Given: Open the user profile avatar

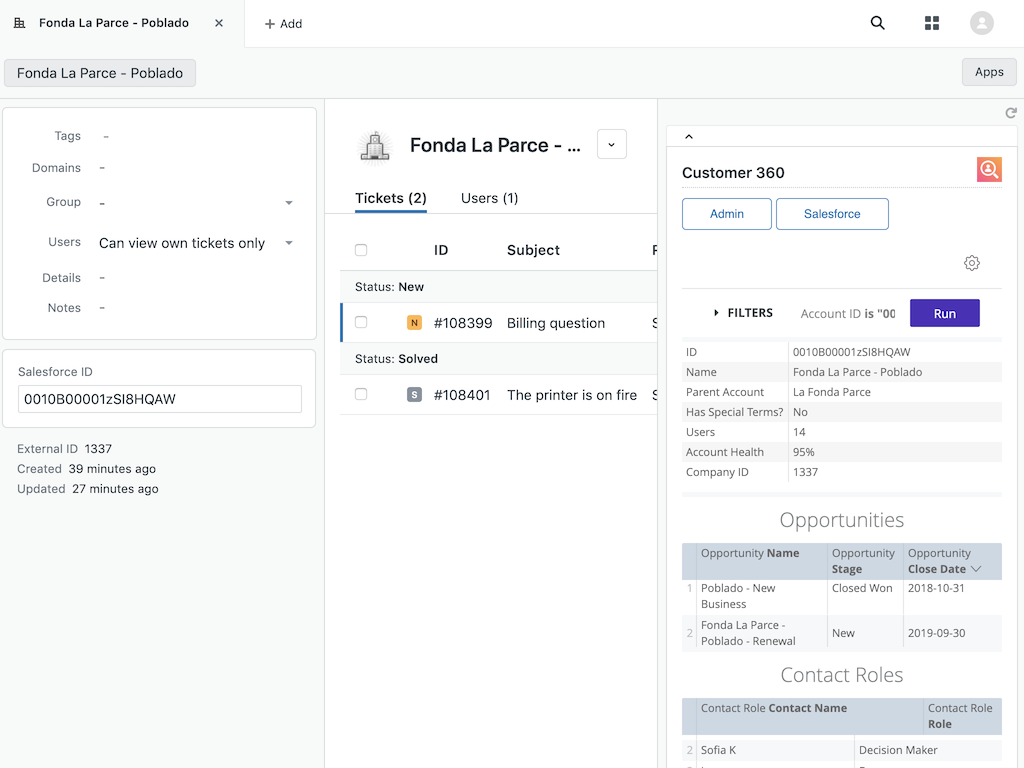Looking at the screenshot, I should [x=982, y=23].
